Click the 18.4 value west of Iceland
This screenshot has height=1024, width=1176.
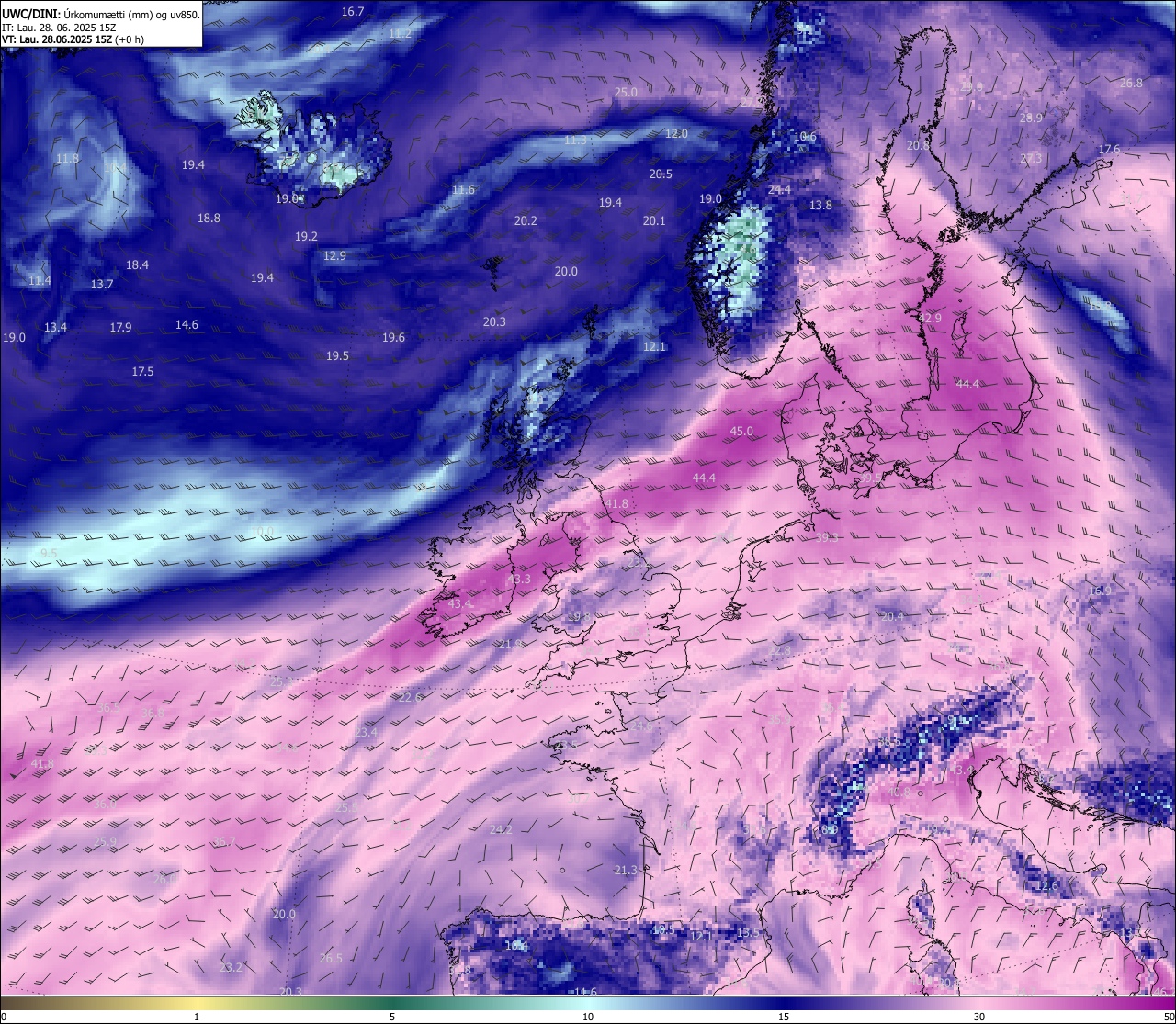(137, 264)
